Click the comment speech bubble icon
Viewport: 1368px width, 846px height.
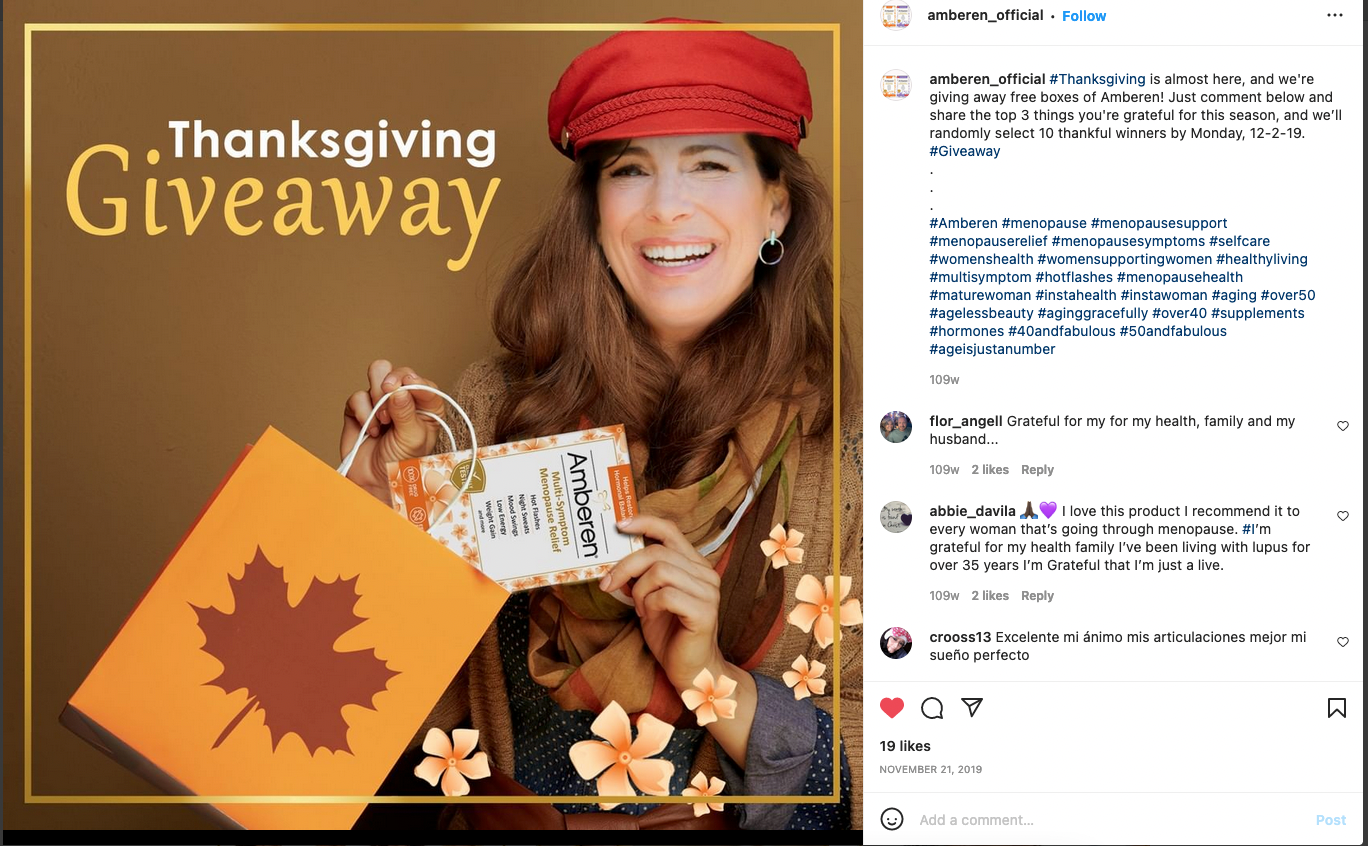(x=932, y=708)
